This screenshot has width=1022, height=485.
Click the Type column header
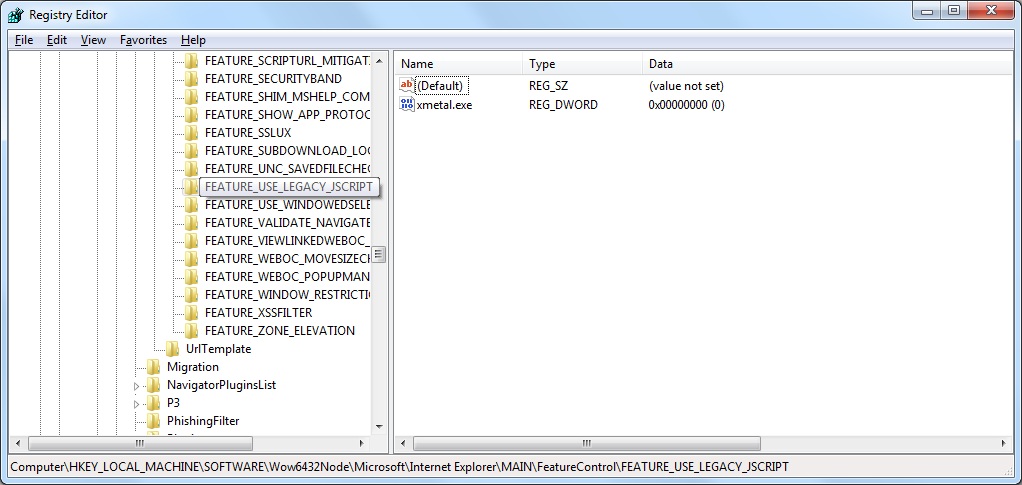click(582, 64)
